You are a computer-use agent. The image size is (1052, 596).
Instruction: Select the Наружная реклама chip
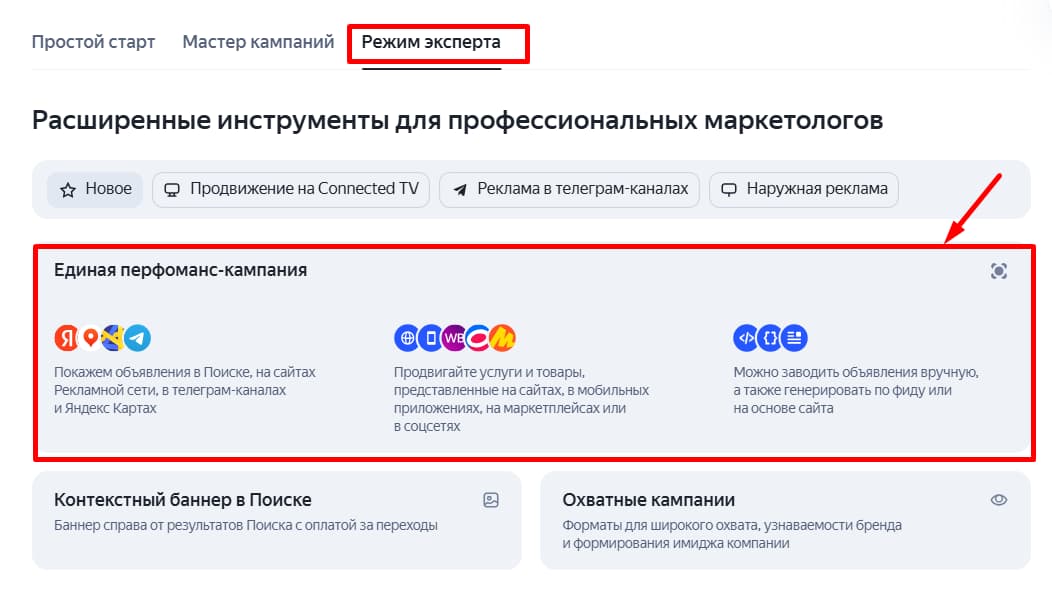(x=804, y=189)
